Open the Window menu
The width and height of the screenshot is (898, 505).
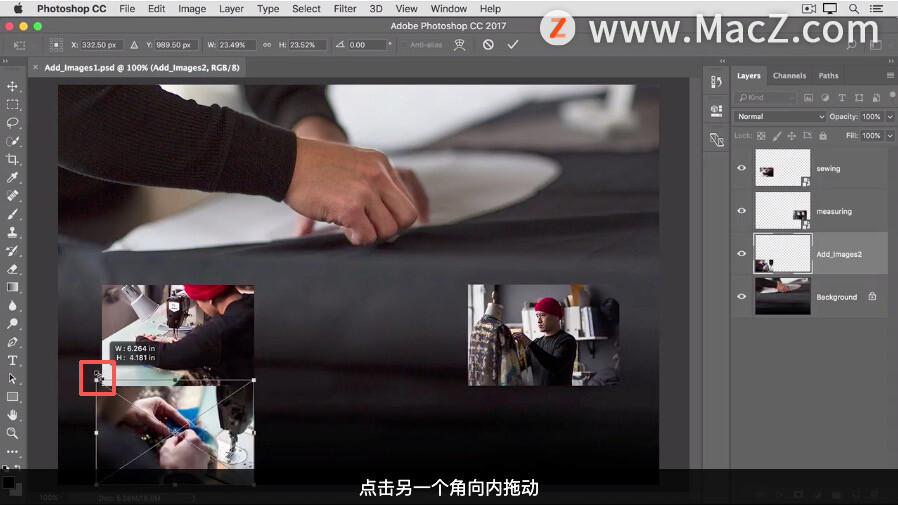point(448,9)
